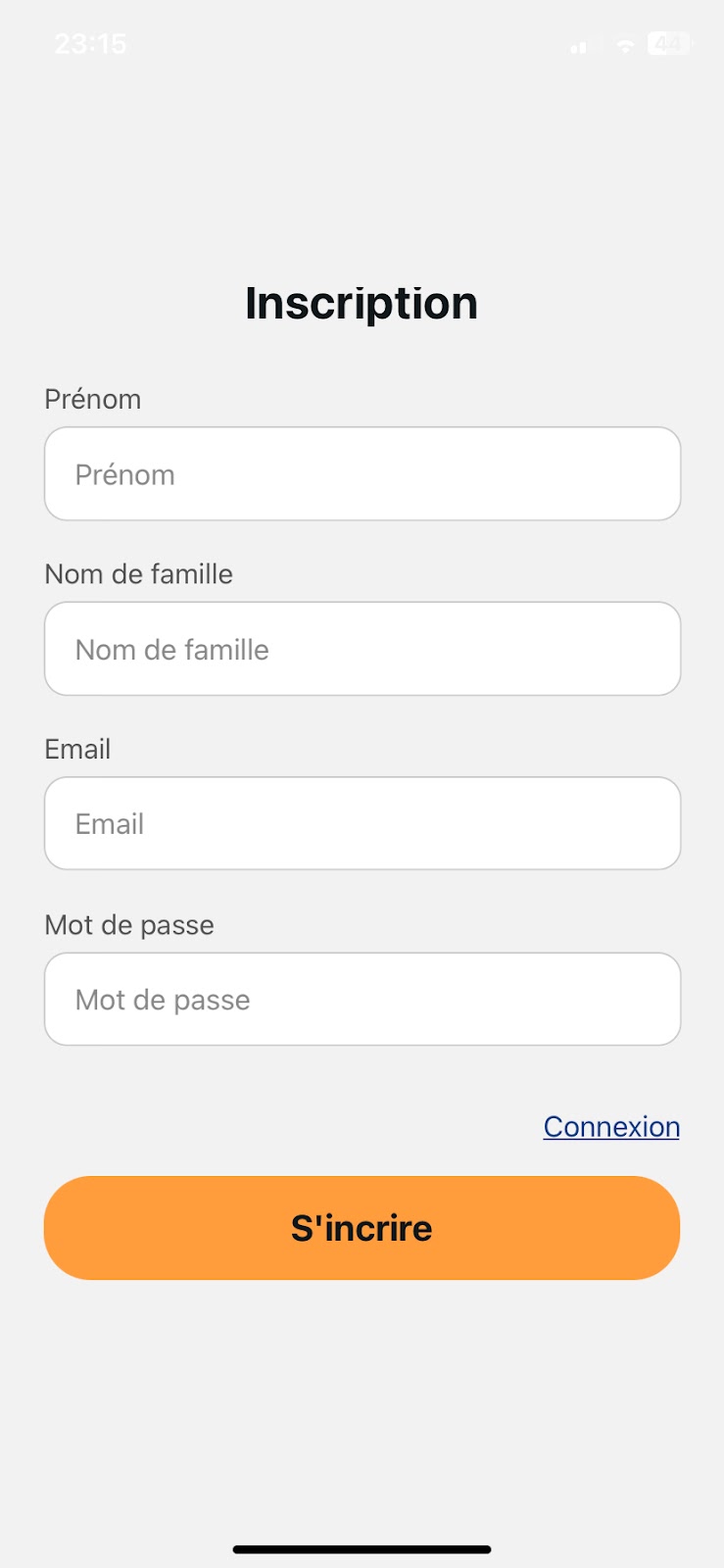Tap the grey Prénom placeholder text
Screen dimensions: 724x1568
click(125, 475)
